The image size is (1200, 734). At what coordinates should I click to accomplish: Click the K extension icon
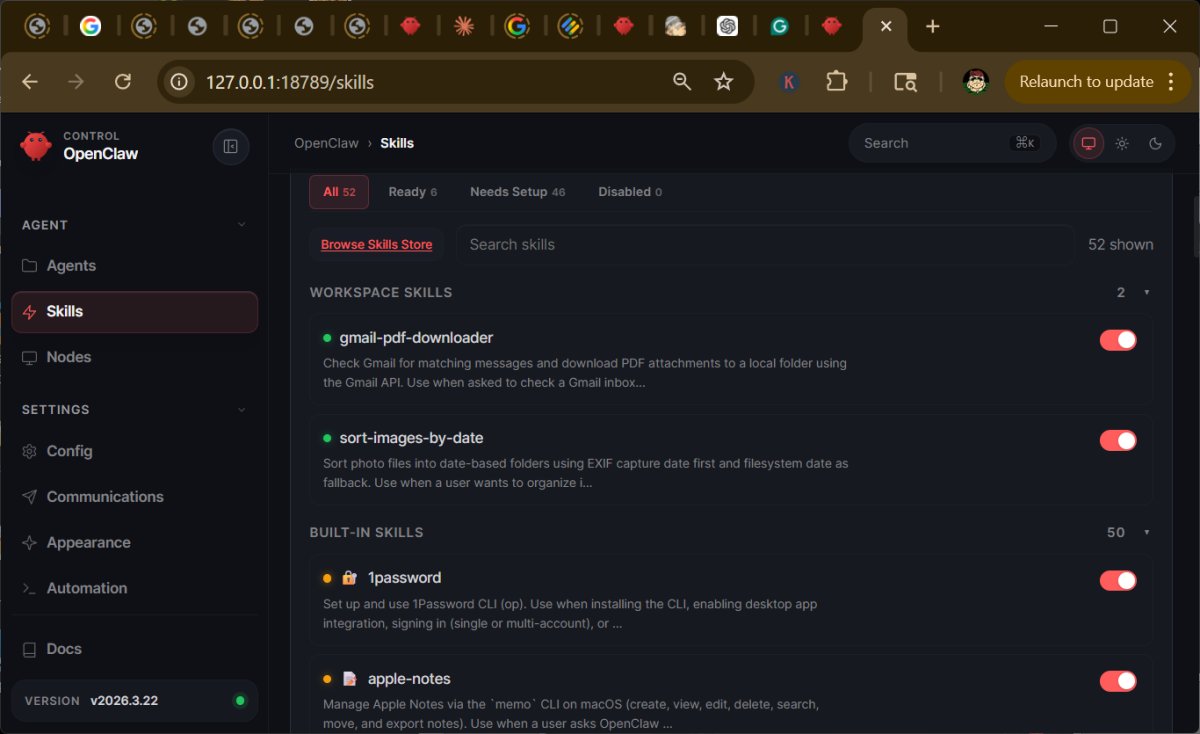[789, 82]
